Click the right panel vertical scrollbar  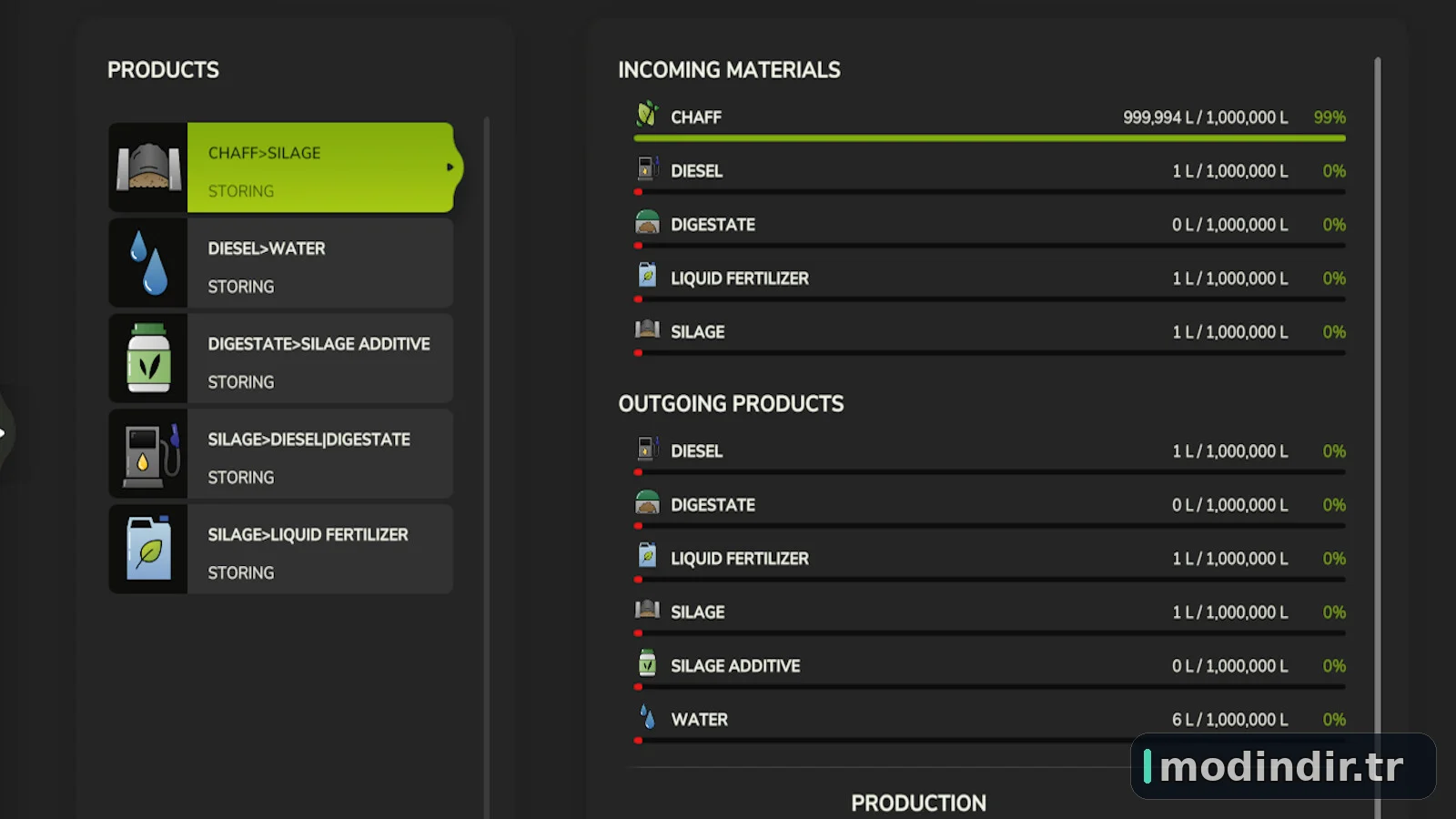[1378, 437]
